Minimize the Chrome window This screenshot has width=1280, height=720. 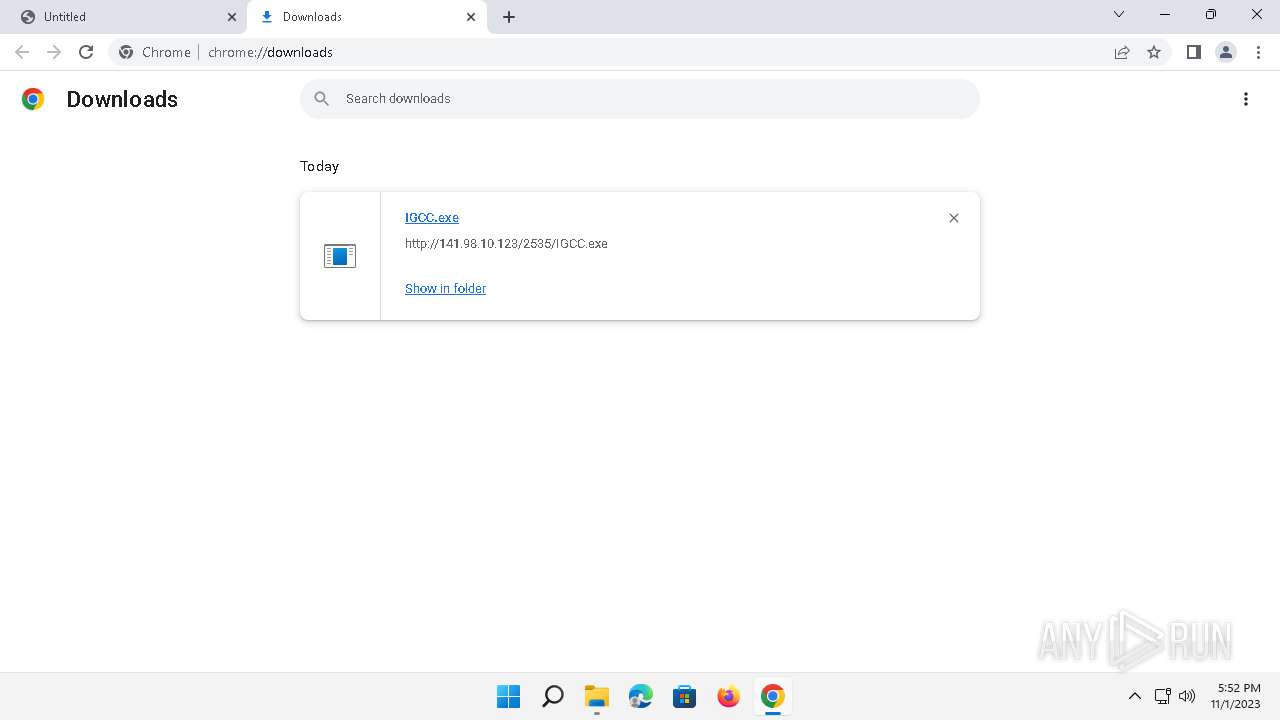tap(1165, 15)
